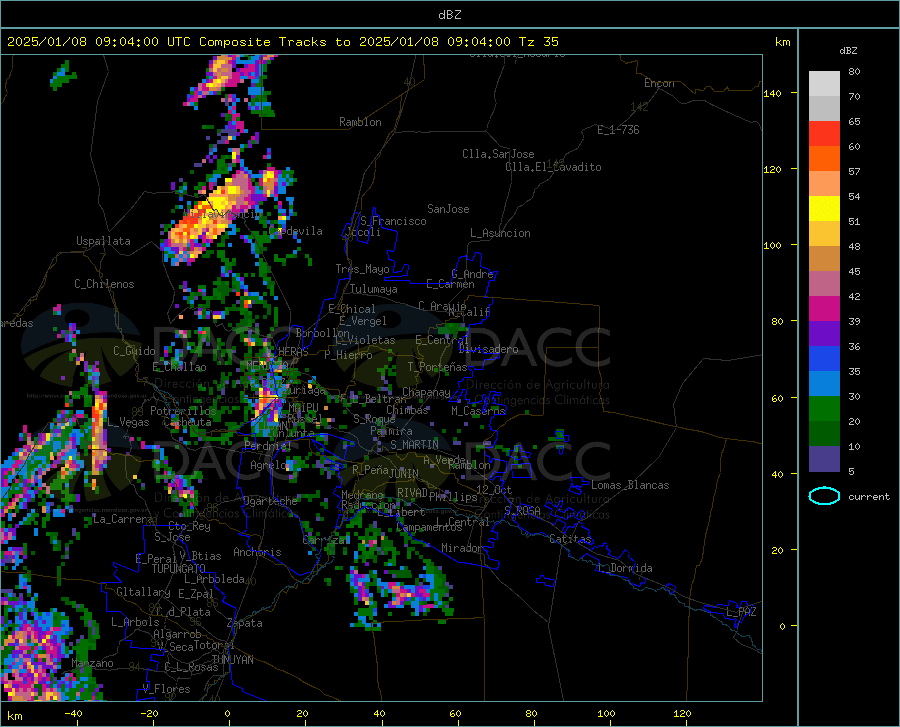Click the 80 dBZ white legend swatch

point(824,83)
